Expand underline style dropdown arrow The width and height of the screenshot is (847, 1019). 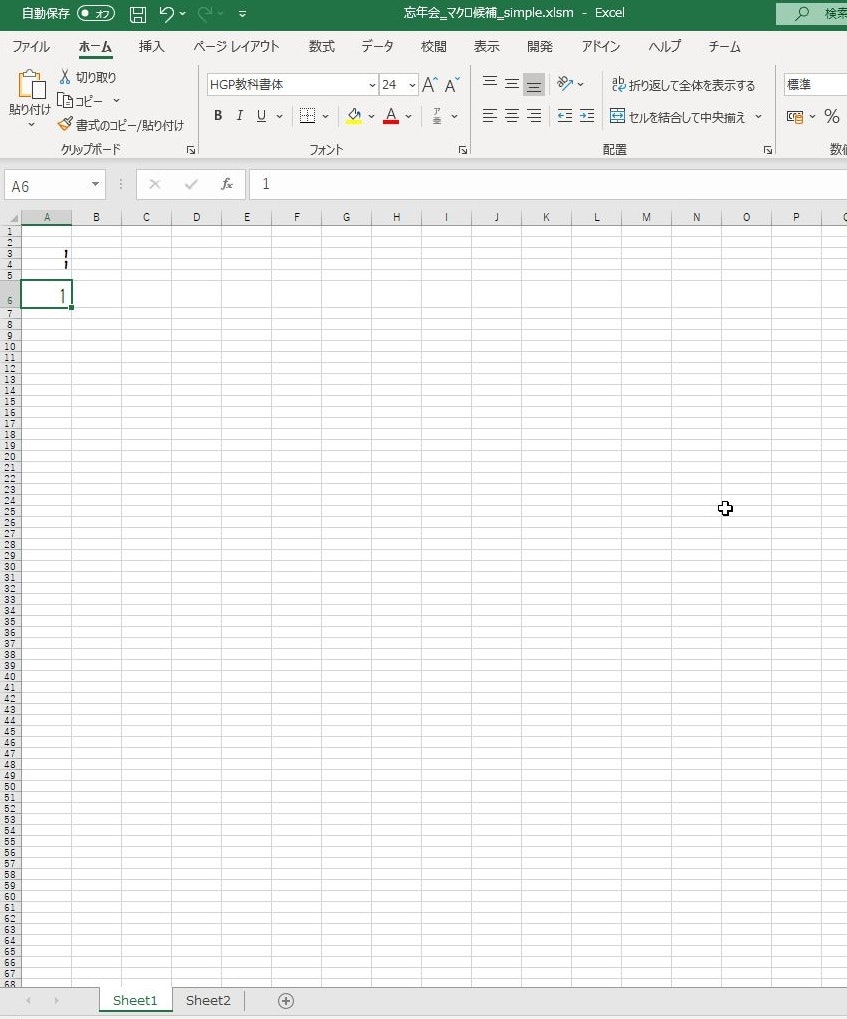[x=280, y=116]
